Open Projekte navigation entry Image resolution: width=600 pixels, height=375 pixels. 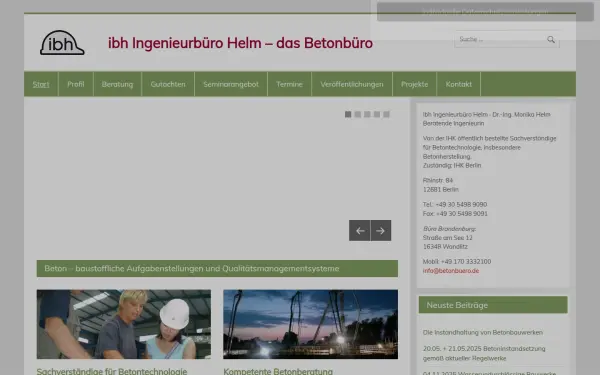[x=414, y=84]
